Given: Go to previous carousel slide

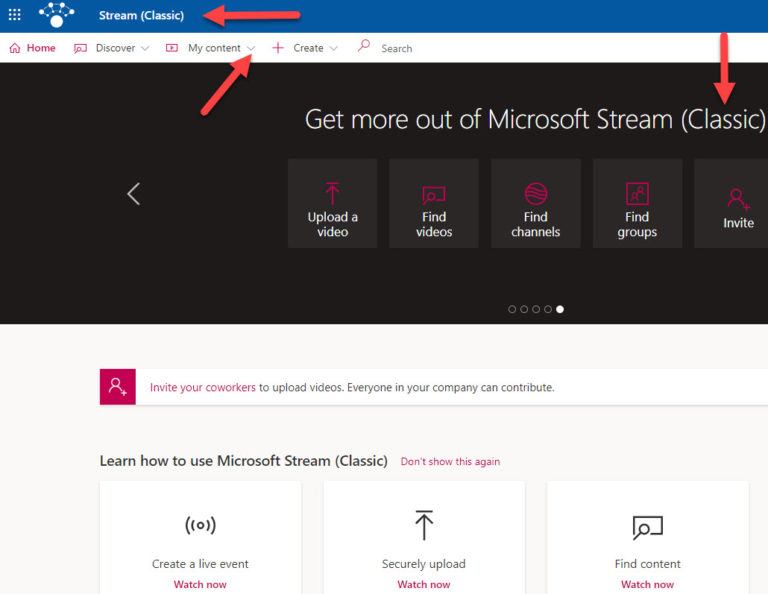Looking at the screenshot, I should click(x=133, y=194).
